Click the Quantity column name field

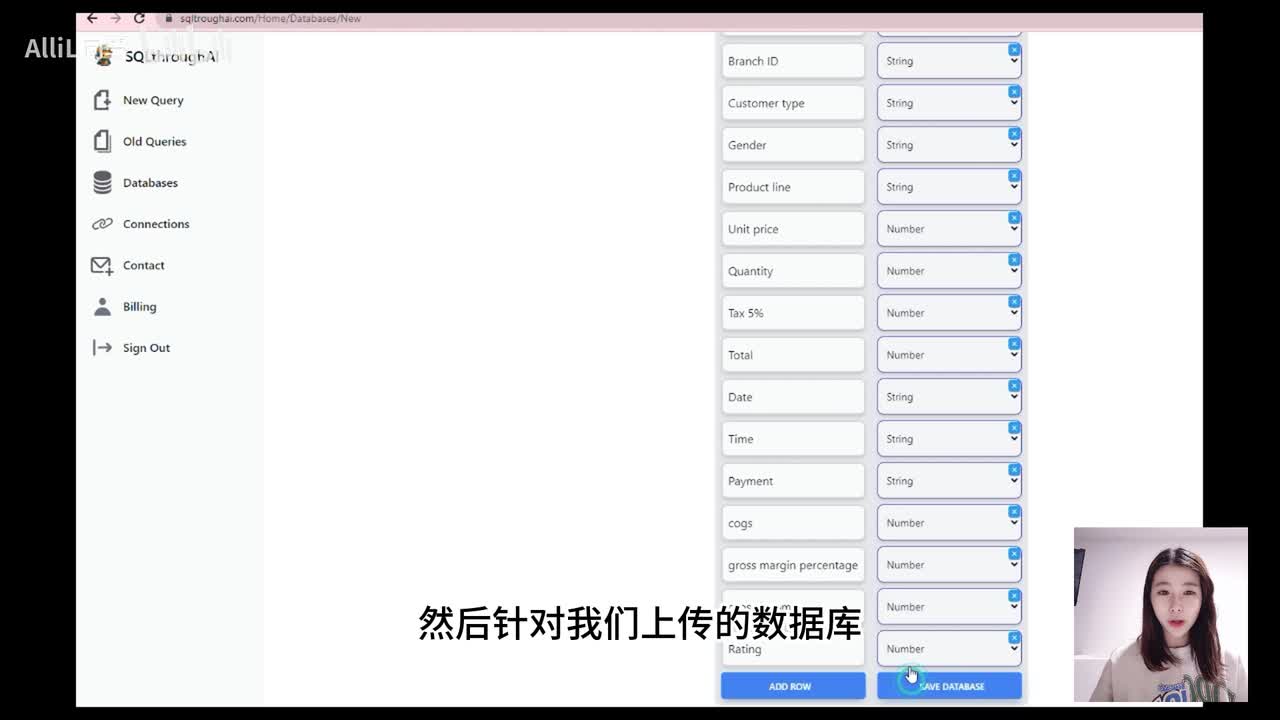792,271
